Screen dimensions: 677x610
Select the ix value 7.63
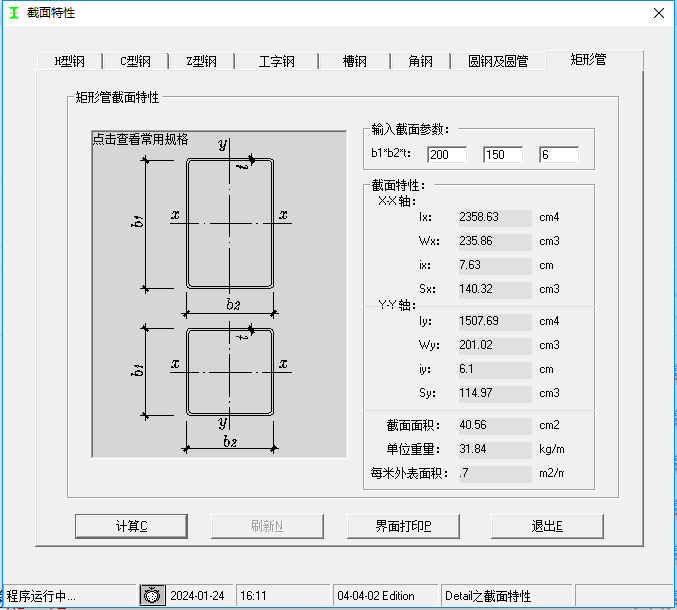pyautogui.click(x=495, y=265)
